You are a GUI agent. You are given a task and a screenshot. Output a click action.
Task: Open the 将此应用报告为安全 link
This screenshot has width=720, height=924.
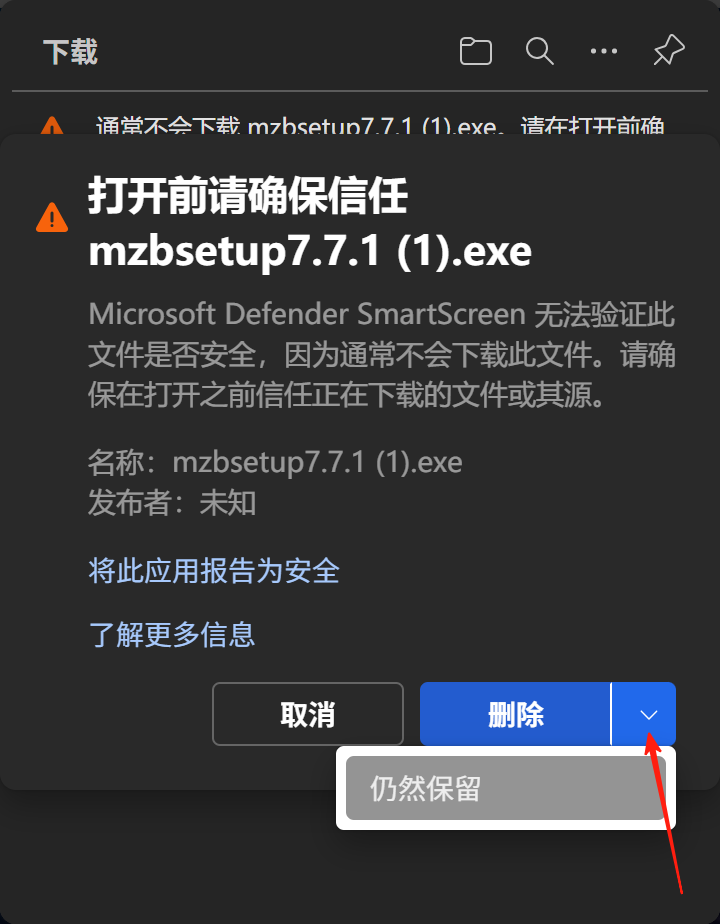(214, 570)
